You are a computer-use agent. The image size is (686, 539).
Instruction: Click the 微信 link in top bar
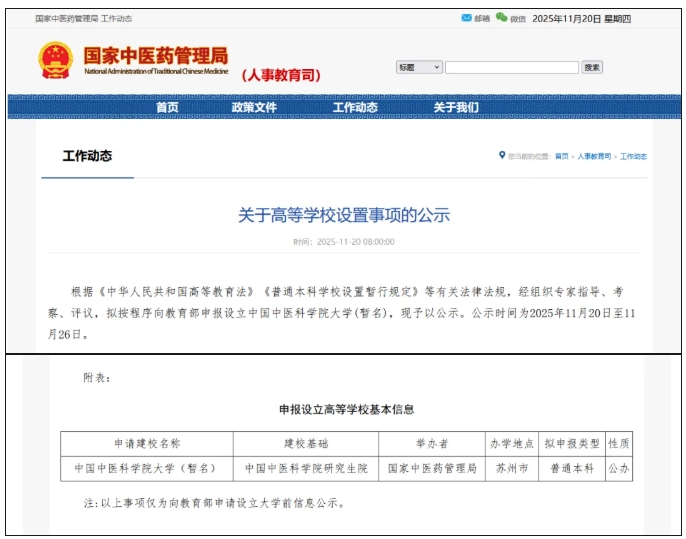click(518, 19)
